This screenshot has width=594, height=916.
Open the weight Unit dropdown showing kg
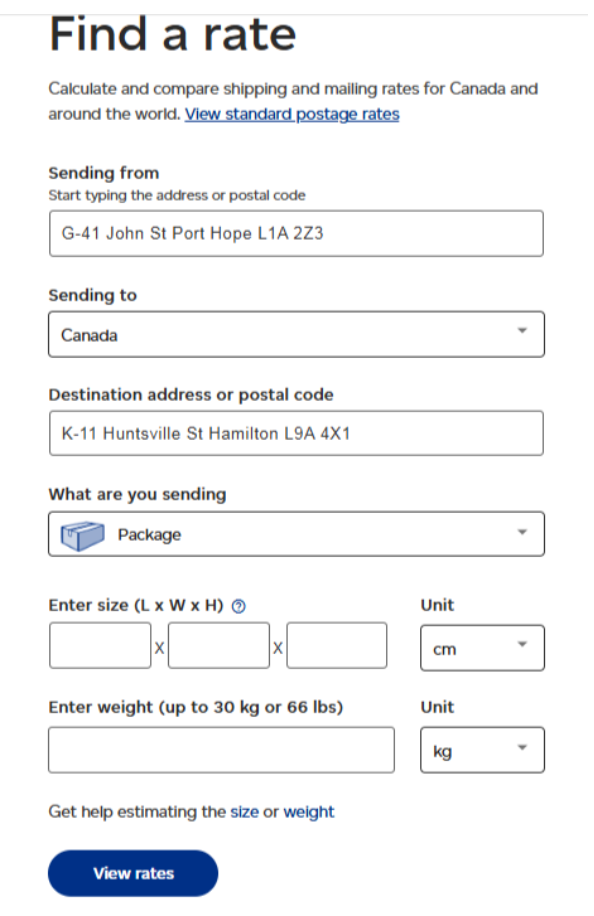[x=482, y=749]
